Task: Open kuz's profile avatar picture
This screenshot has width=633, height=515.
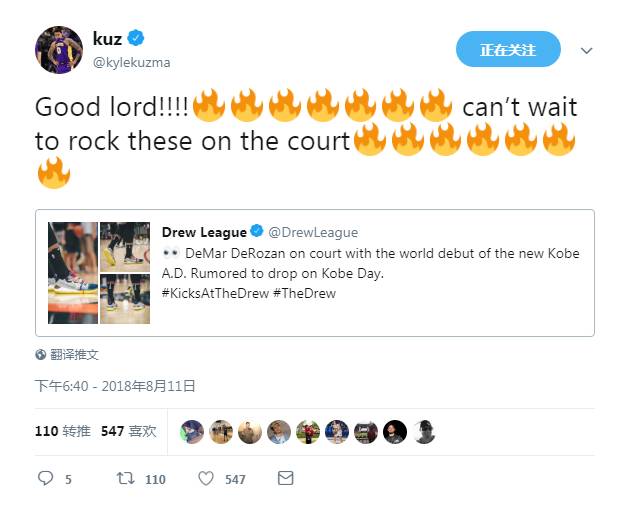Action: tap(59, 50)
